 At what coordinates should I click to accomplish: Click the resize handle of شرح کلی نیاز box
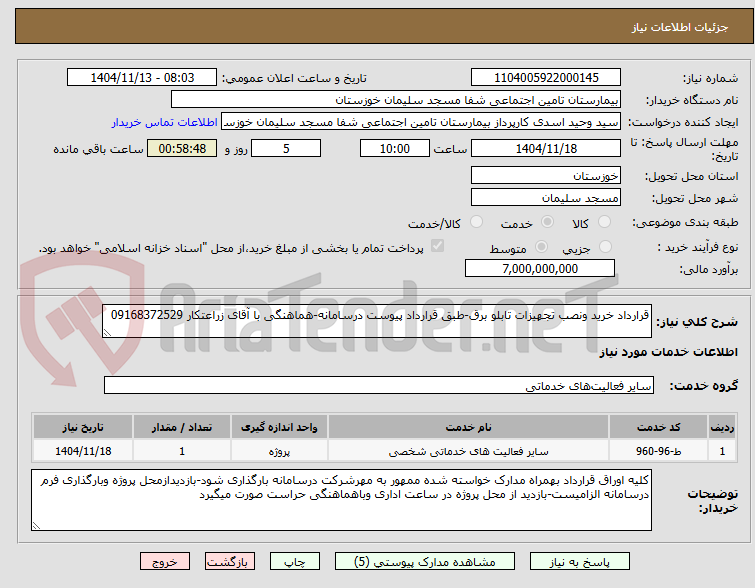point(107,333)
